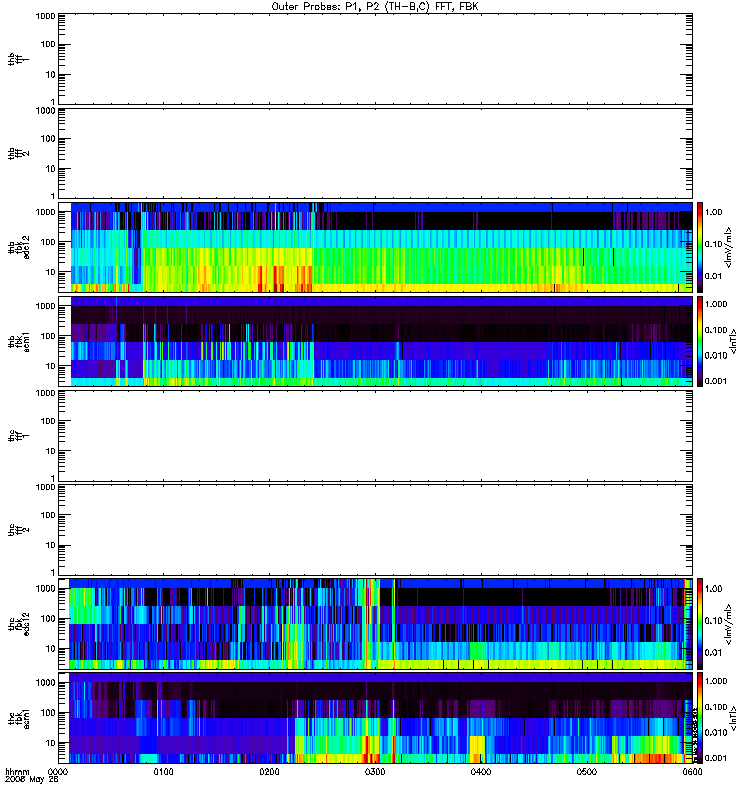Click the thb fbk scm1 spectrogram panel
Screen dimensions: 750x800
coord(375,341)
